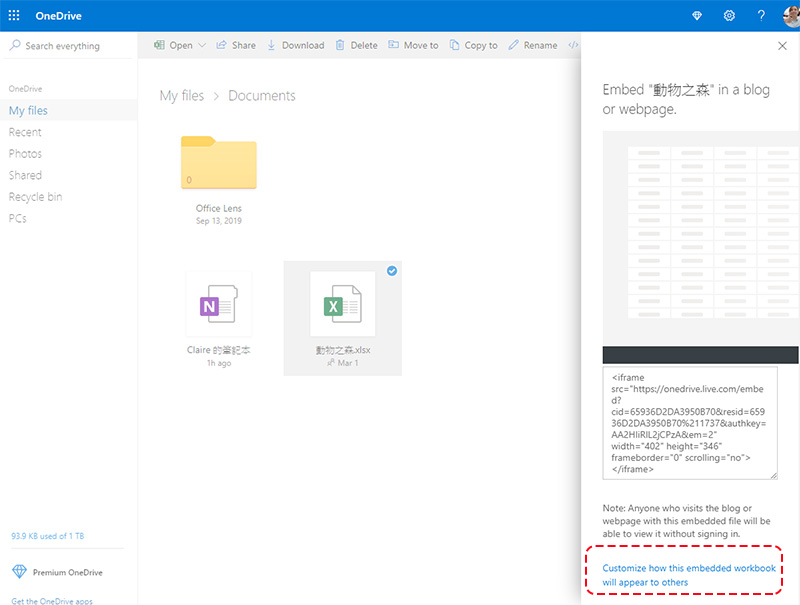Open the settings gear icon
800x605 pixels.
coord(729,16)
